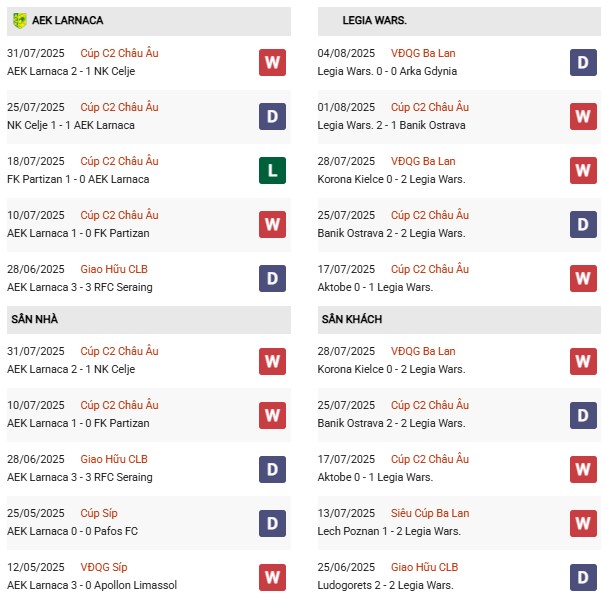The width and height of the screenshot is (605, 602).
Task: Click W badge for the Lech Poznan match
Action: pos(583,523)
